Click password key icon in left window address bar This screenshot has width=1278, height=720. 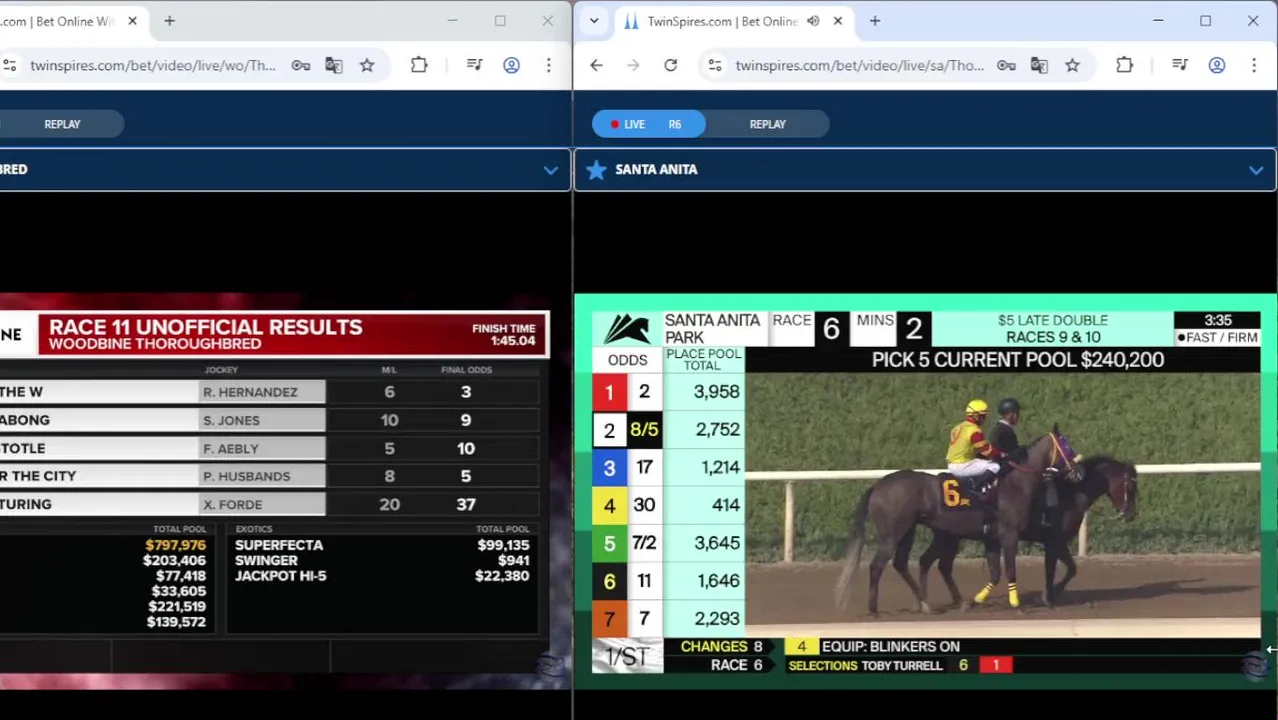(300, 66)
